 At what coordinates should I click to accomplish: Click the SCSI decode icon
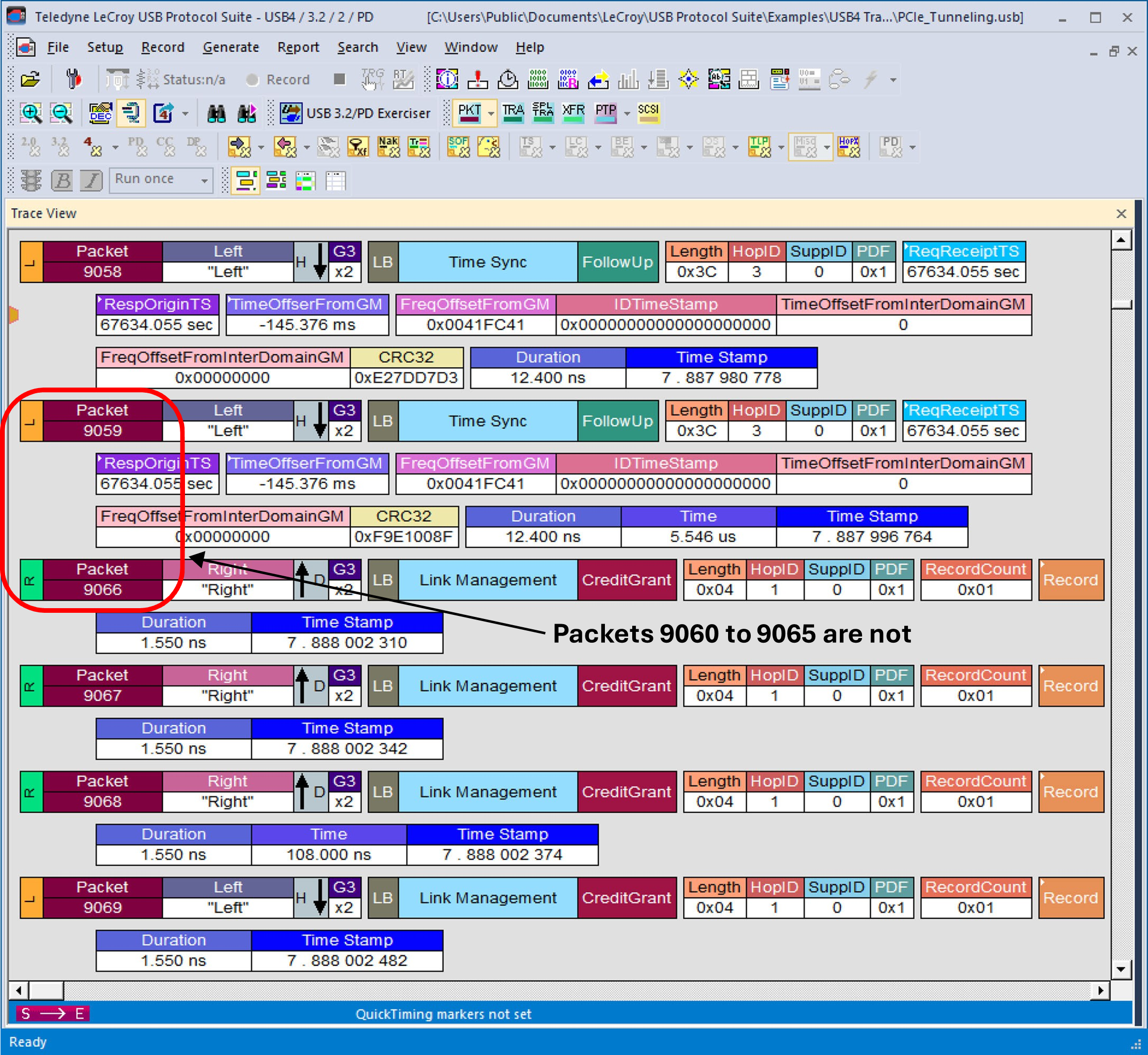click(x=648, y=113)
